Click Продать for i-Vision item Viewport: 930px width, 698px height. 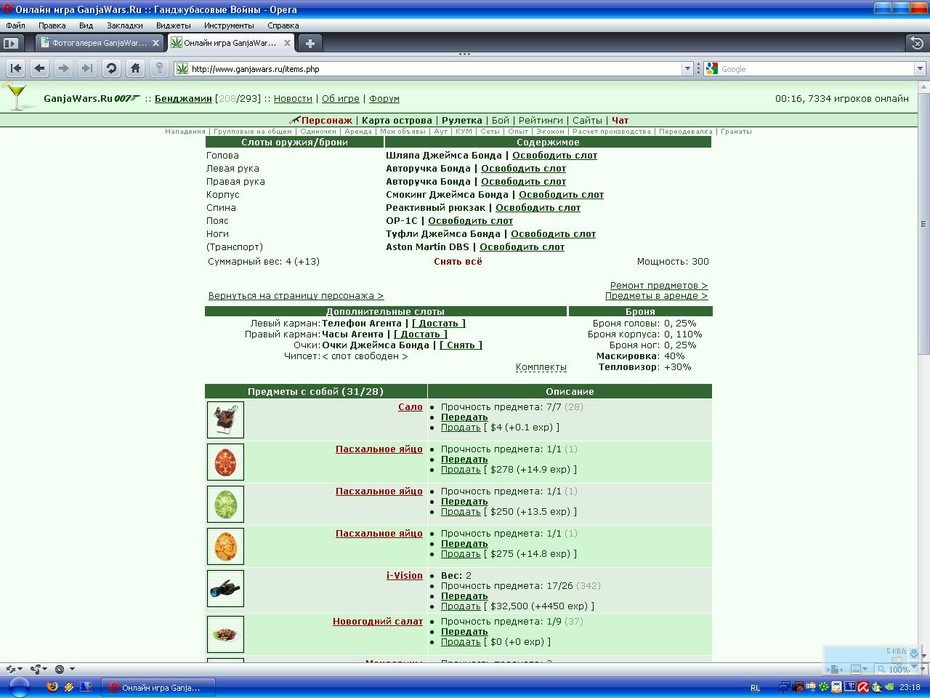point(461,606)
